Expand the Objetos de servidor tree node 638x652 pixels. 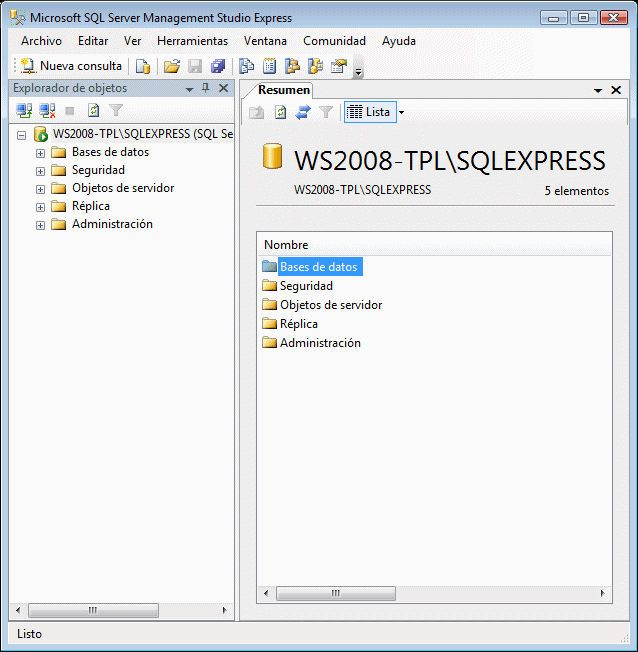pos(40,190)
